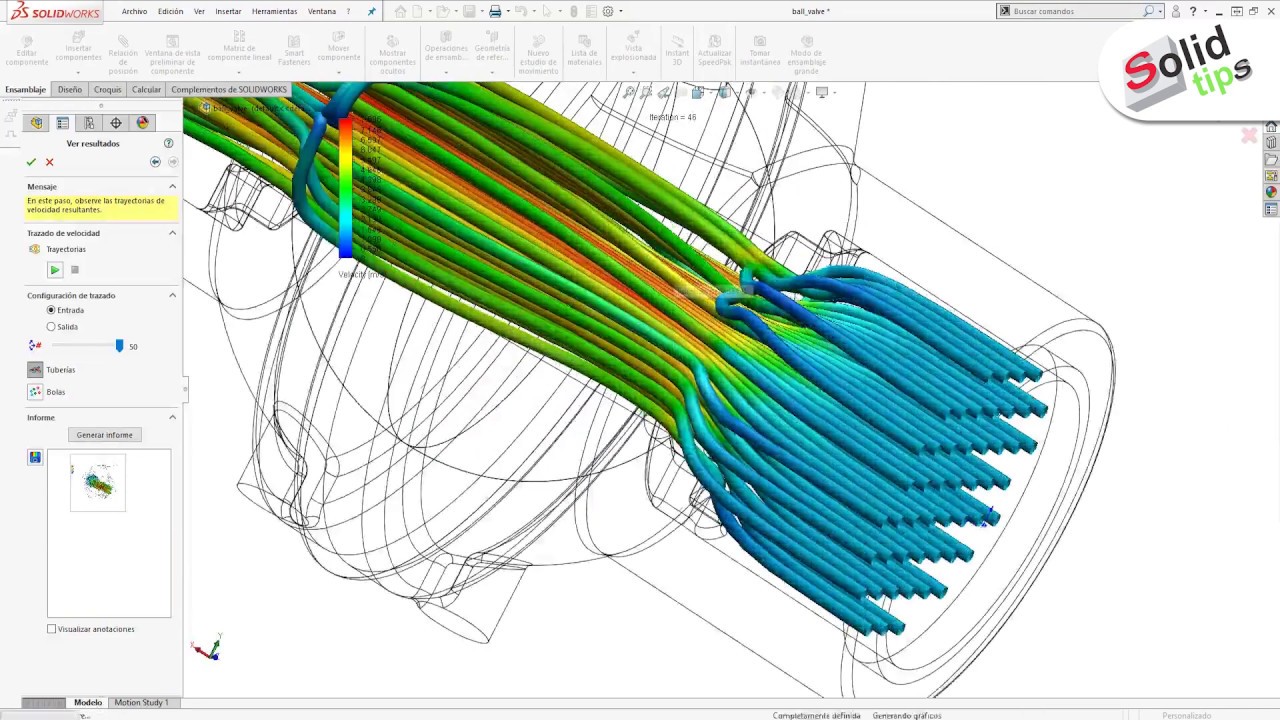Enable Visualizar anotaciones checkbox
This screenshot has width=1280, height=720.
click(52, 629)
